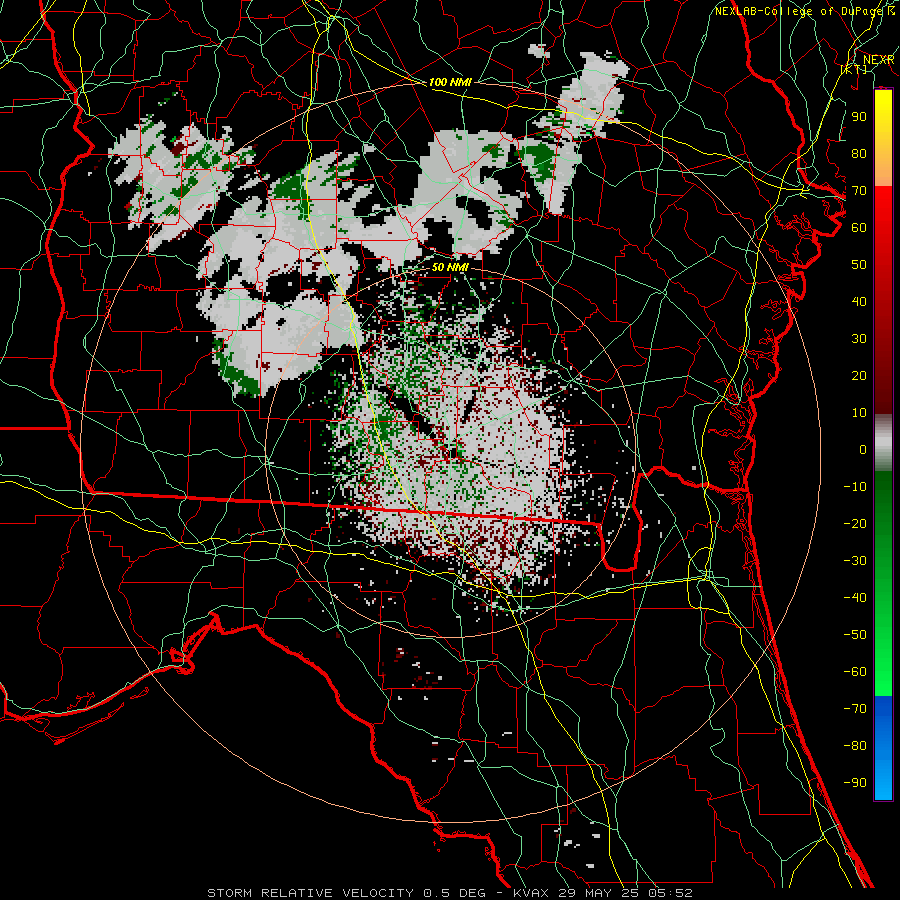Screen dimensions: 900x900
Task: Click the gray zero-velocity segment of color bar
Action: pyautogui.click(x=883, y=443)
